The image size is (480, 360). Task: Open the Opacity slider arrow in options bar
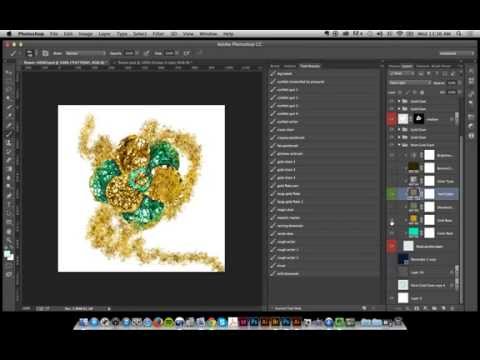click(136, 53)
